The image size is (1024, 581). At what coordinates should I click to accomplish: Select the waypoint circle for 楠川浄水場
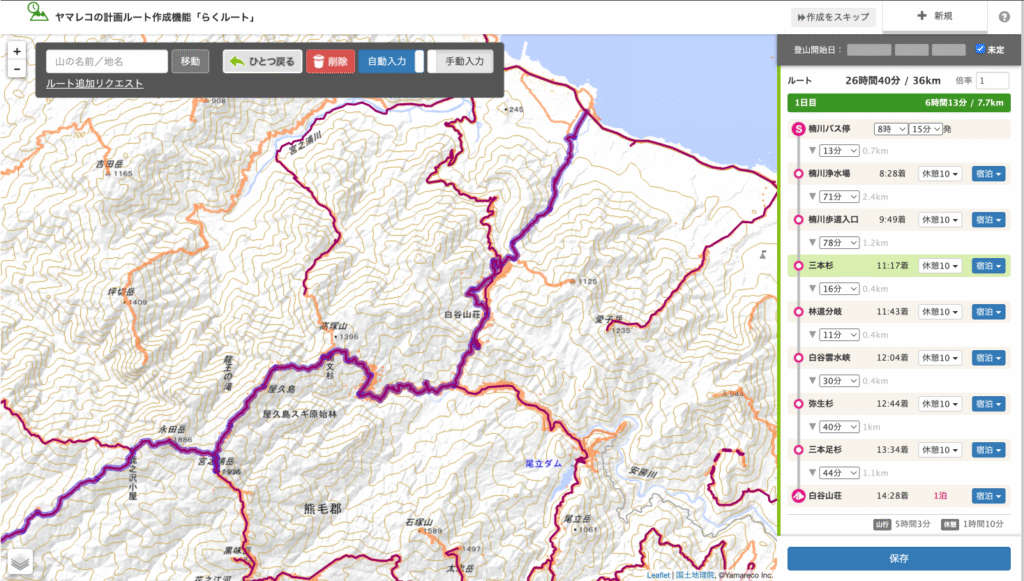click(798, 174)
